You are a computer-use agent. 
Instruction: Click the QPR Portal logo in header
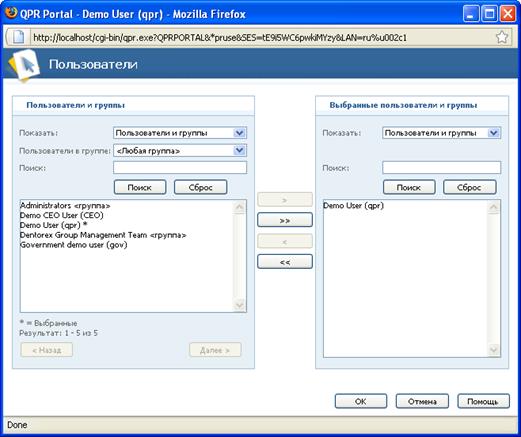coord(24,65)
